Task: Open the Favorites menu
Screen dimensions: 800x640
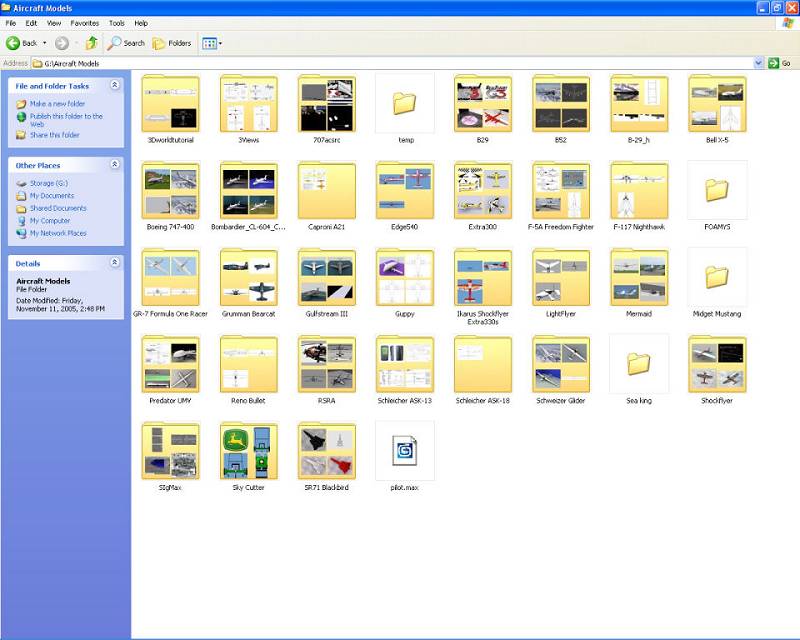Action: pos(85,23)
